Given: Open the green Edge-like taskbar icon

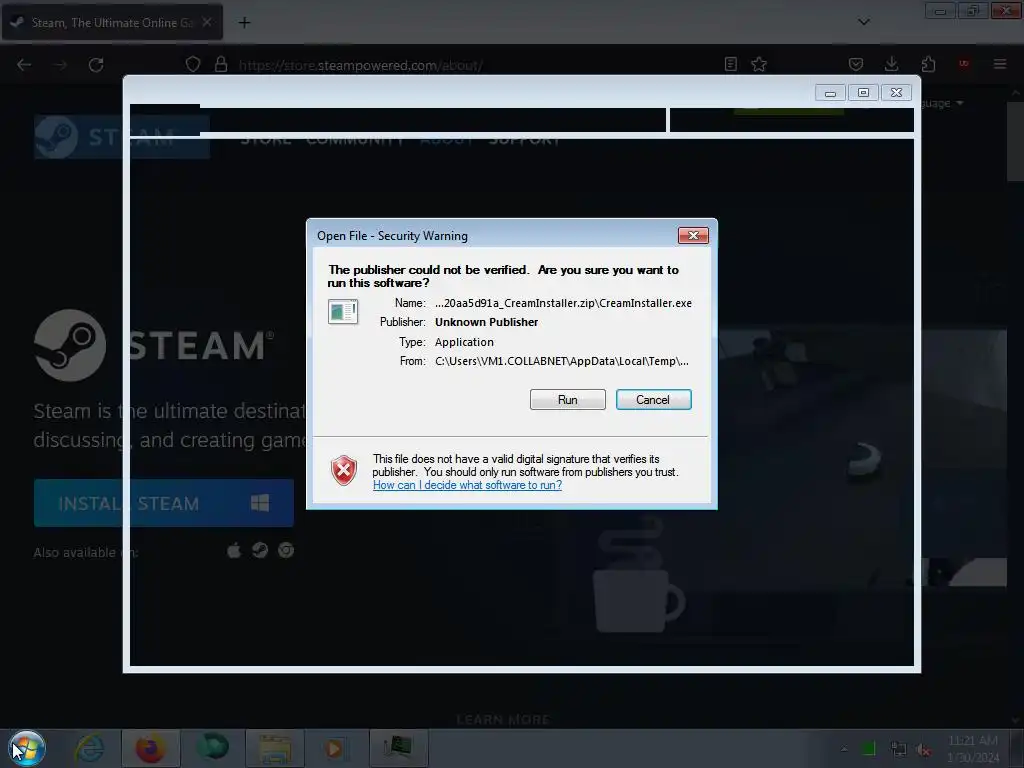Looking at the screenshot, I should [x=213, y=748].
